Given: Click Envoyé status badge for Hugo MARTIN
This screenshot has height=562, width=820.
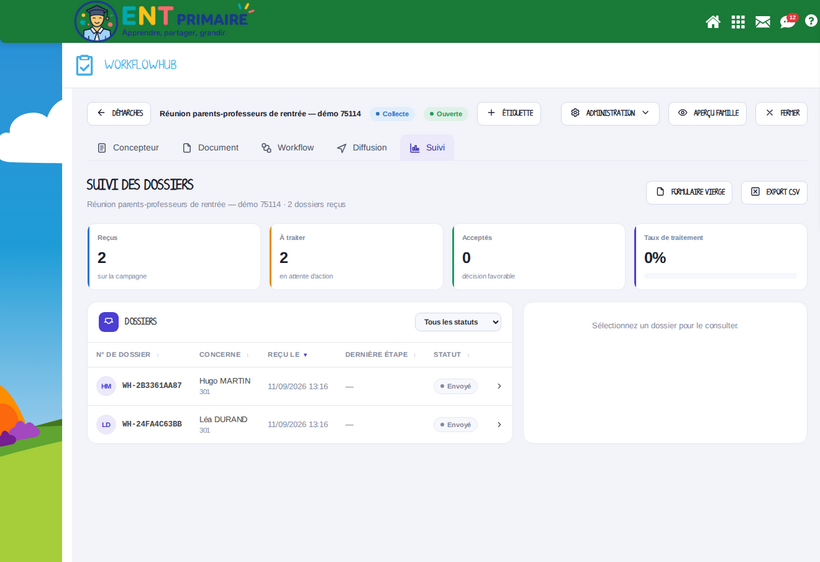Looking at the screenshot, I should click(455, 386).
